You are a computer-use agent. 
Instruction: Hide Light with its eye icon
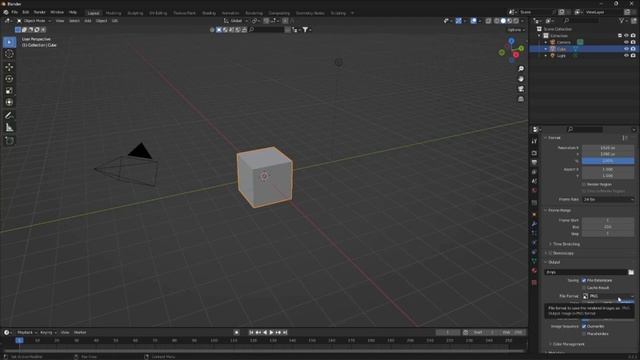coord(626,56)
